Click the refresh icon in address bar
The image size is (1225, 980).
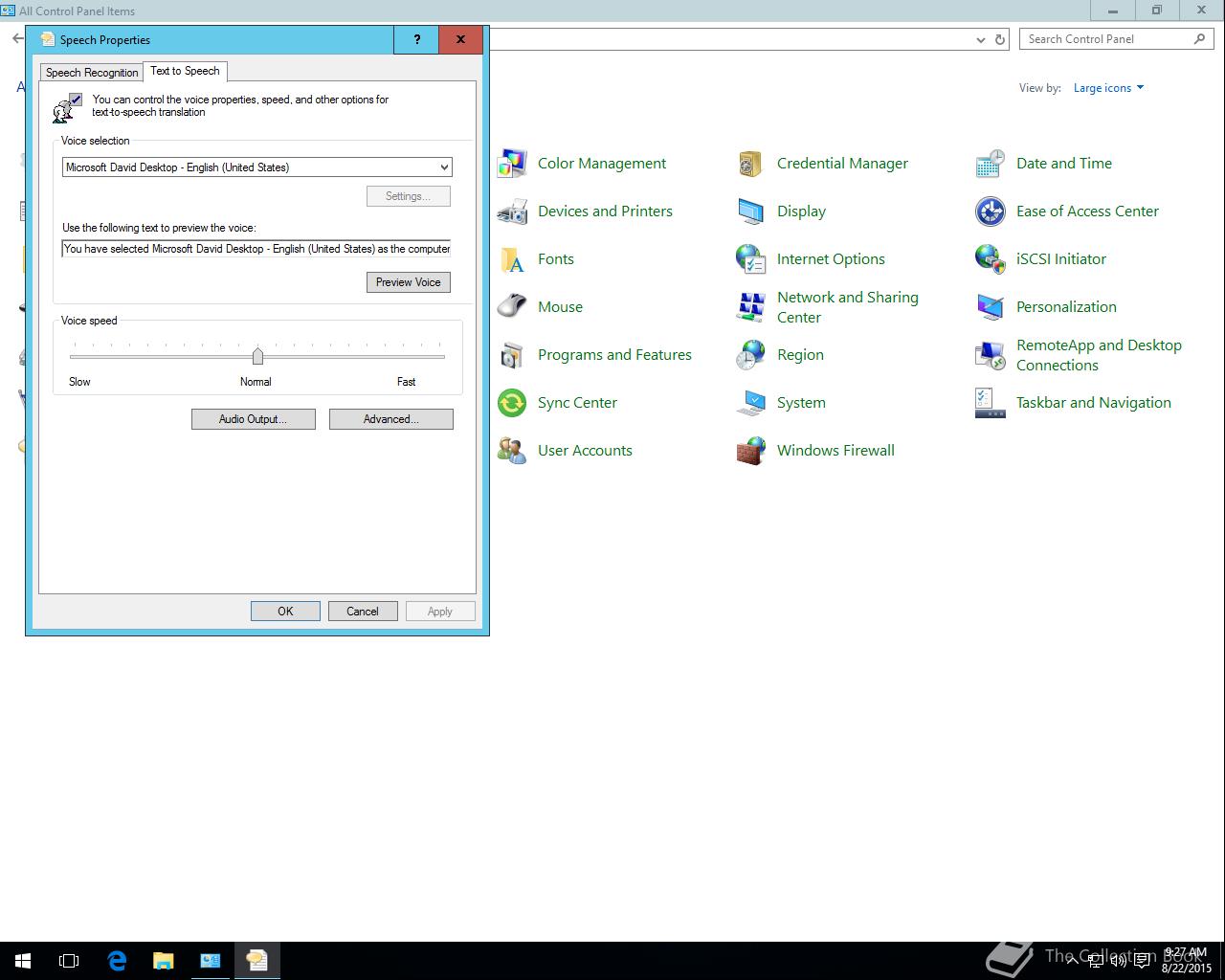1000,39
